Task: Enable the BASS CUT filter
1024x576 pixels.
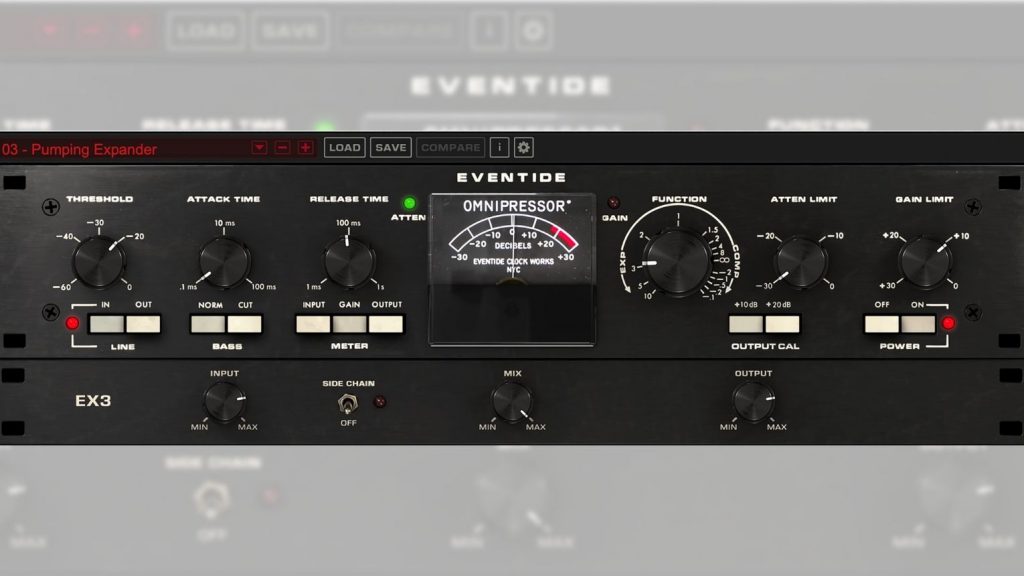Action: (x=246, y=324)
